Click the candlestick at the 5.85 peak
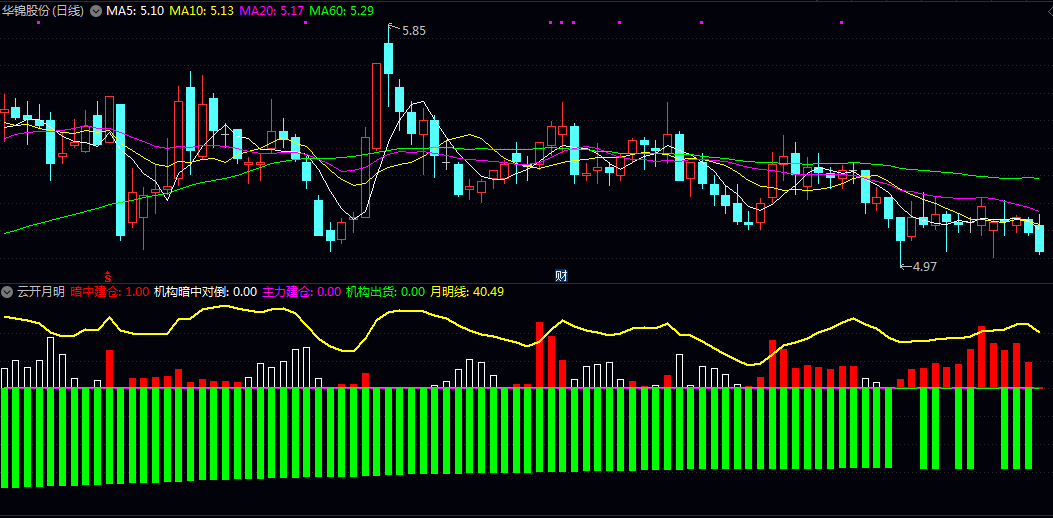This screenshot has width=1053, height=518. coord(388,58)
